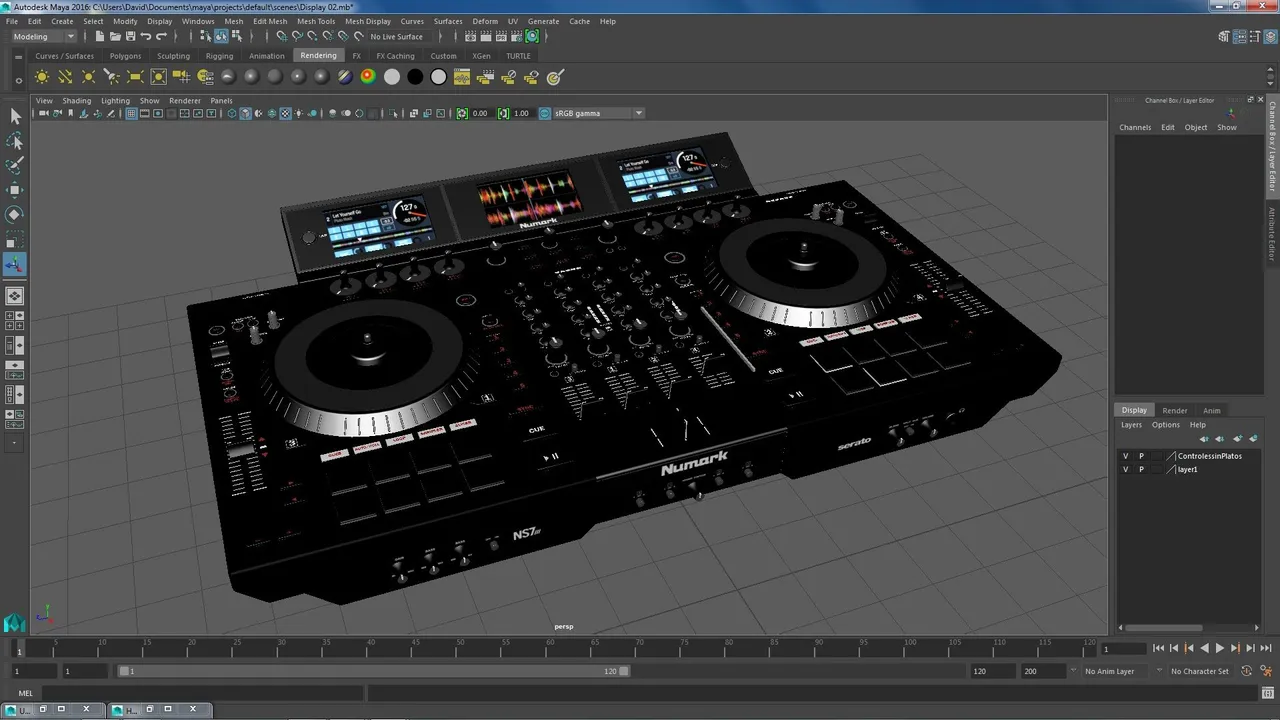Switch to the Anim layer tab

[1212, 410]
